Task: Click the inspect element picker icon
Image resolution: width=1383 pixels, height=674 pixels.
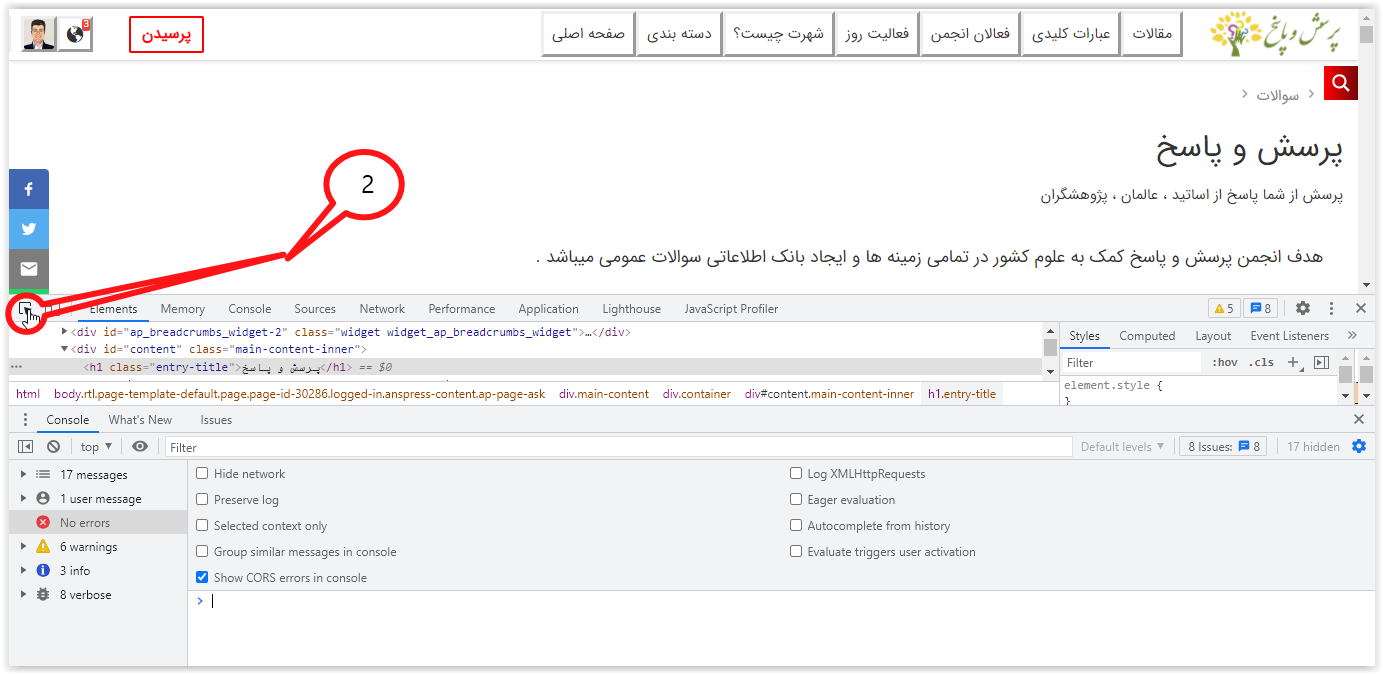Action: 25,309
